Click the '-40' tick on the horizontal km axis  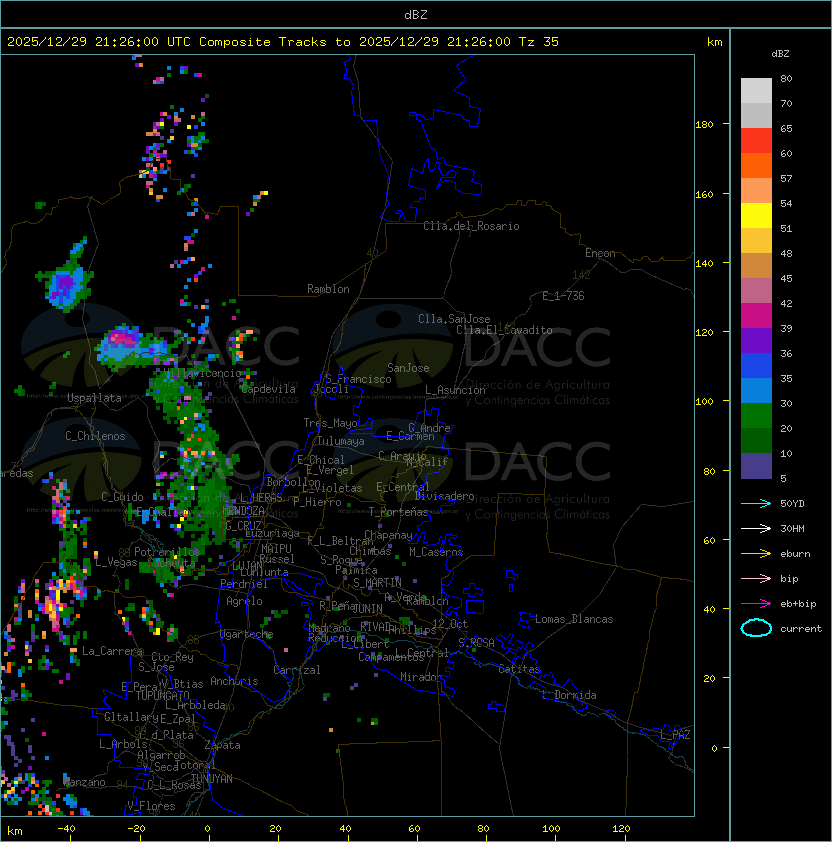coord(66,829)
